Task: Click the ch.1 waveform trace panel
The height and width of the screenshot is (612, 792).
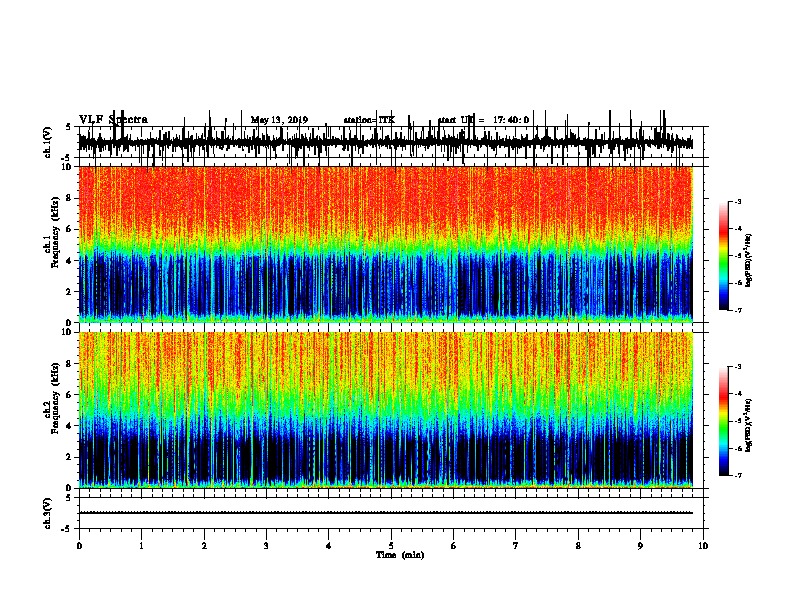Action: click(391, 142)
